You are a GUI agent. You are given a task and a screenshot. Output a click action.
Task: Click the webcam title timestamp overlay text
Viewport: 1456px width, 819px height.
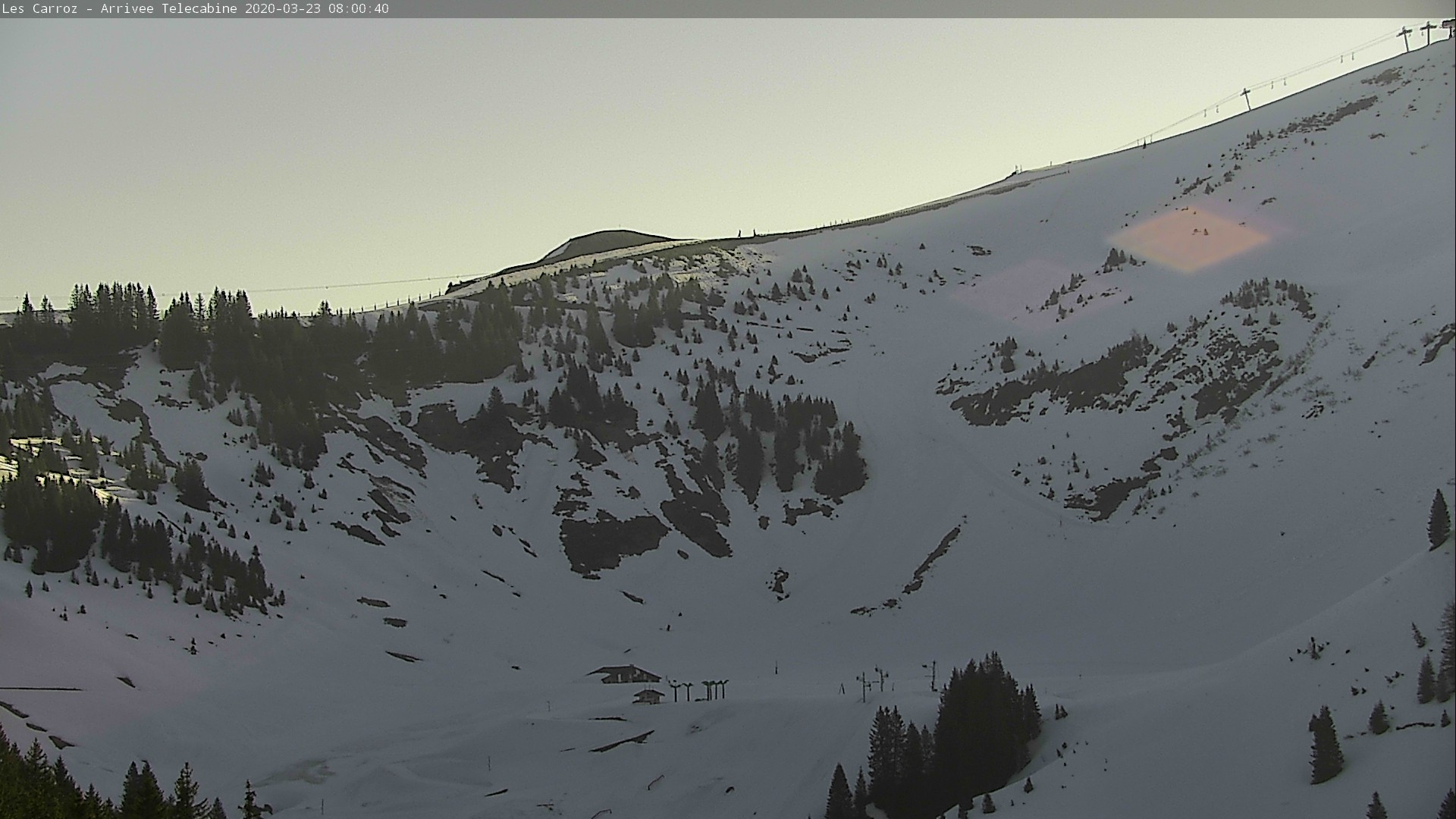pyautogui.click(x=196, y=9)
